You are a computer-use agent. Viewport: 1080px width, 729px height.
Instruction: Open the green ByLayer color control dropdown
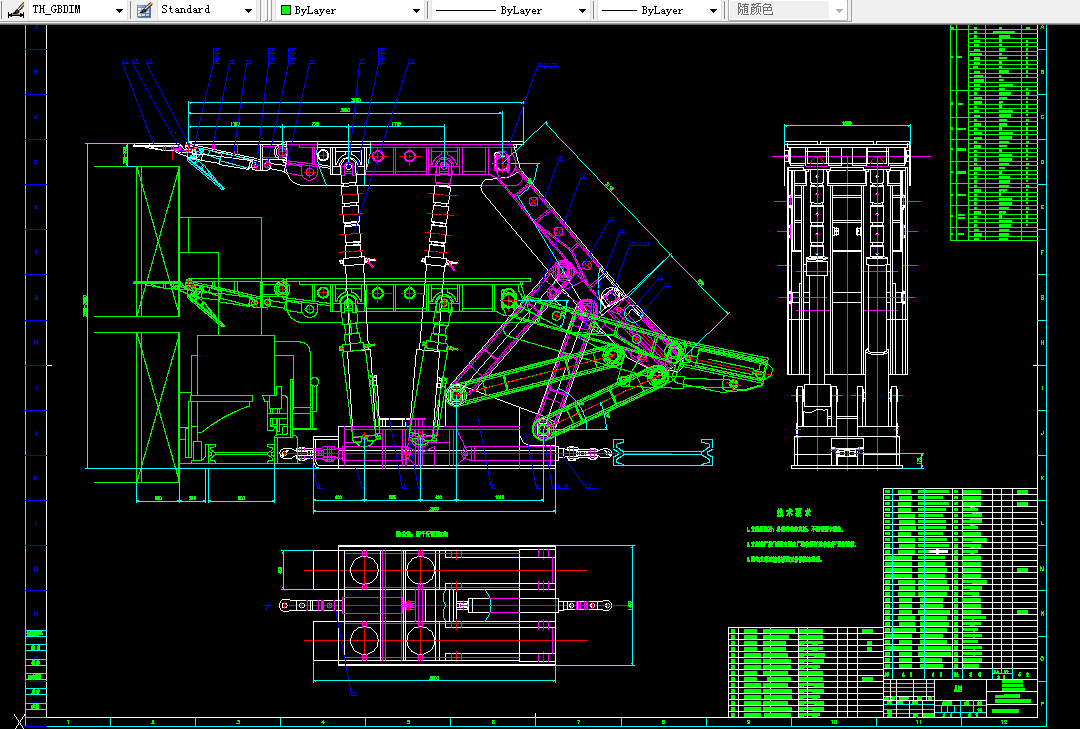tap(350, 10)
